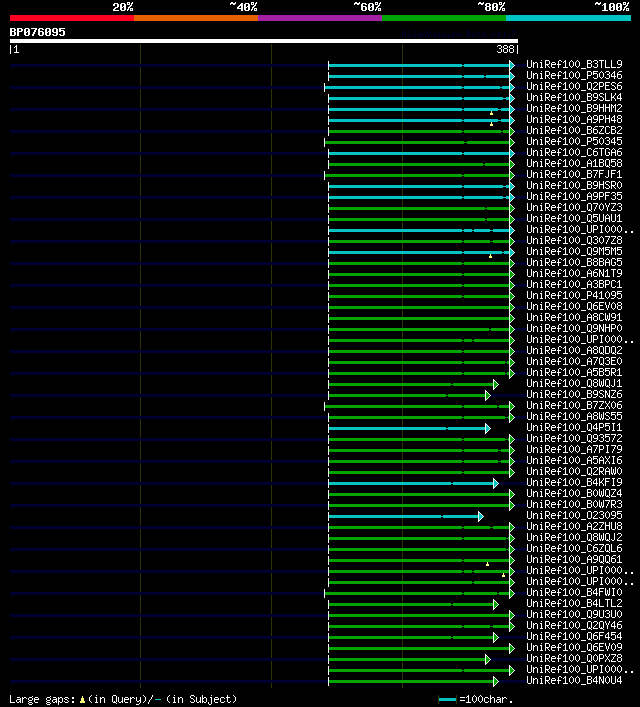Click the yellow gap marker in UniRef100_A9QQ61 row

(487, 564)
